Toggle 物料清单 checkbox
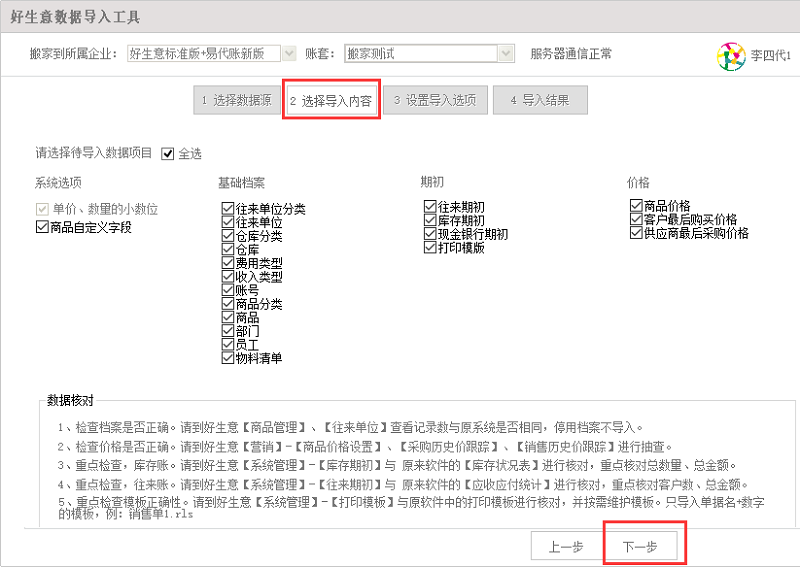Image resolution: width=800 pixels, height=567 pixels. 228,358
